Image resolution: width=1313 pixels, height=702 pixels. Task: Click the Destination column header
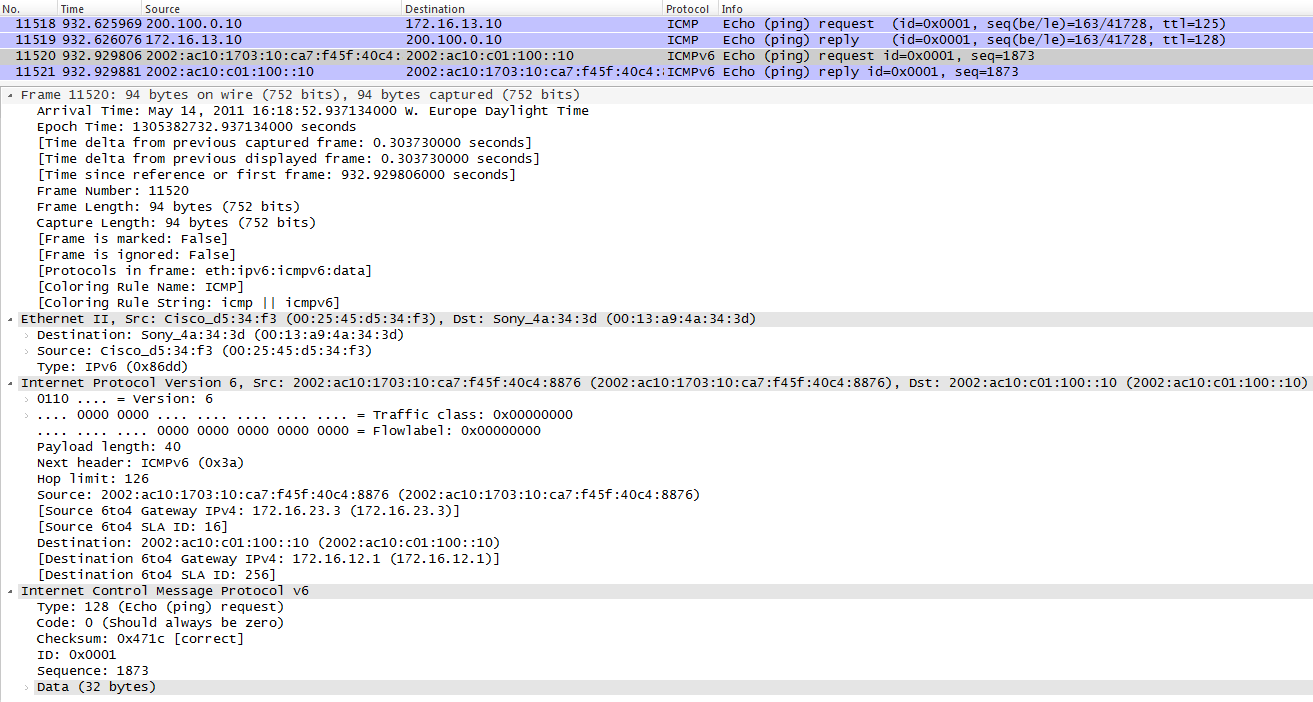pos(532,8)
